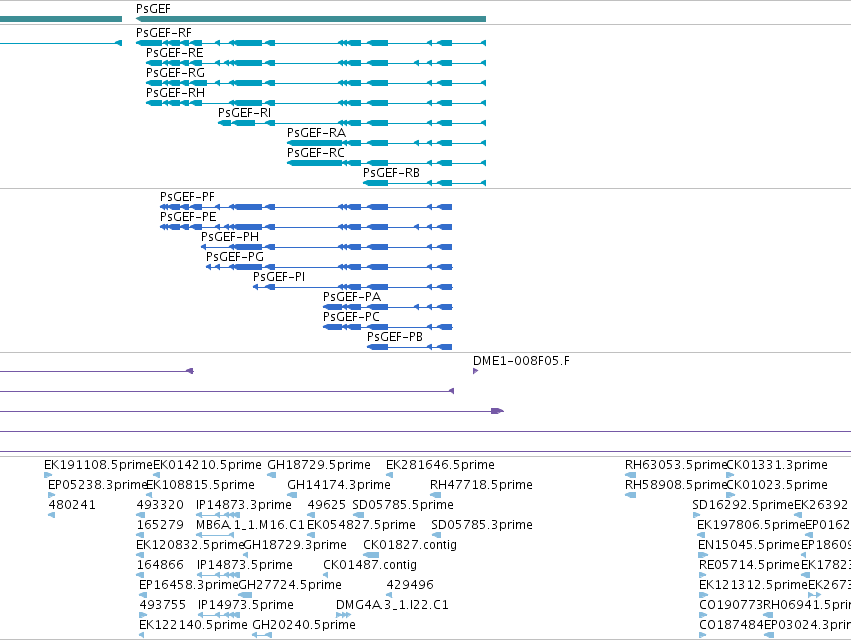This screenshot has width=851, height=640.
Task: Select EST EK191108.5prime
Action: click(98, 465)
